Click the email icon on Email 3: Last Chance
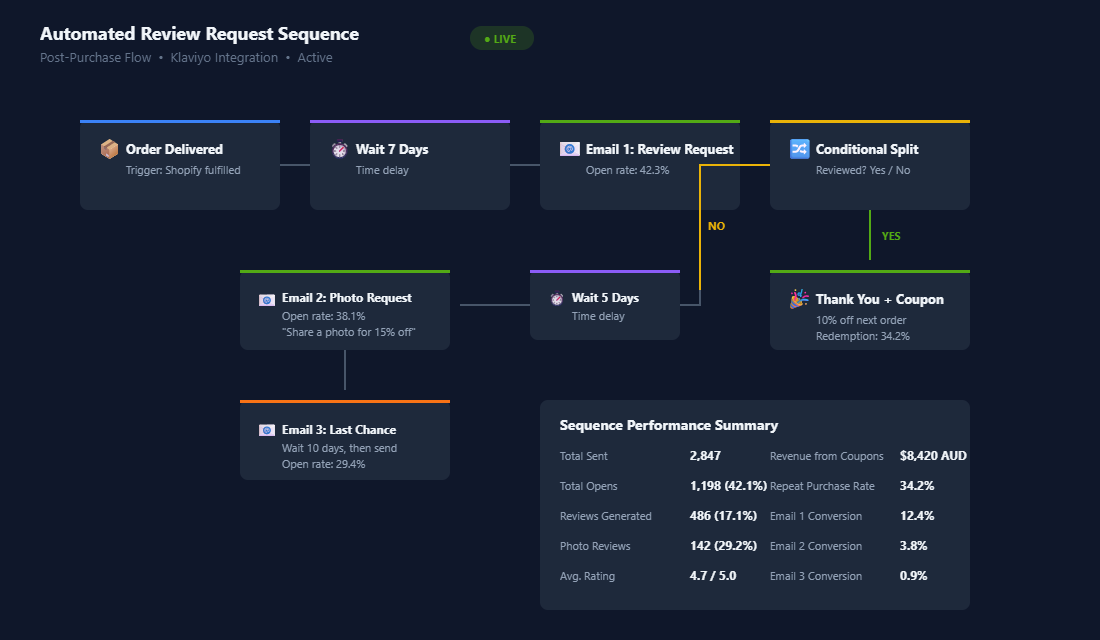The width and height of the screenshot is (1100, 640). pyautogui.click(x=266, y=429)
